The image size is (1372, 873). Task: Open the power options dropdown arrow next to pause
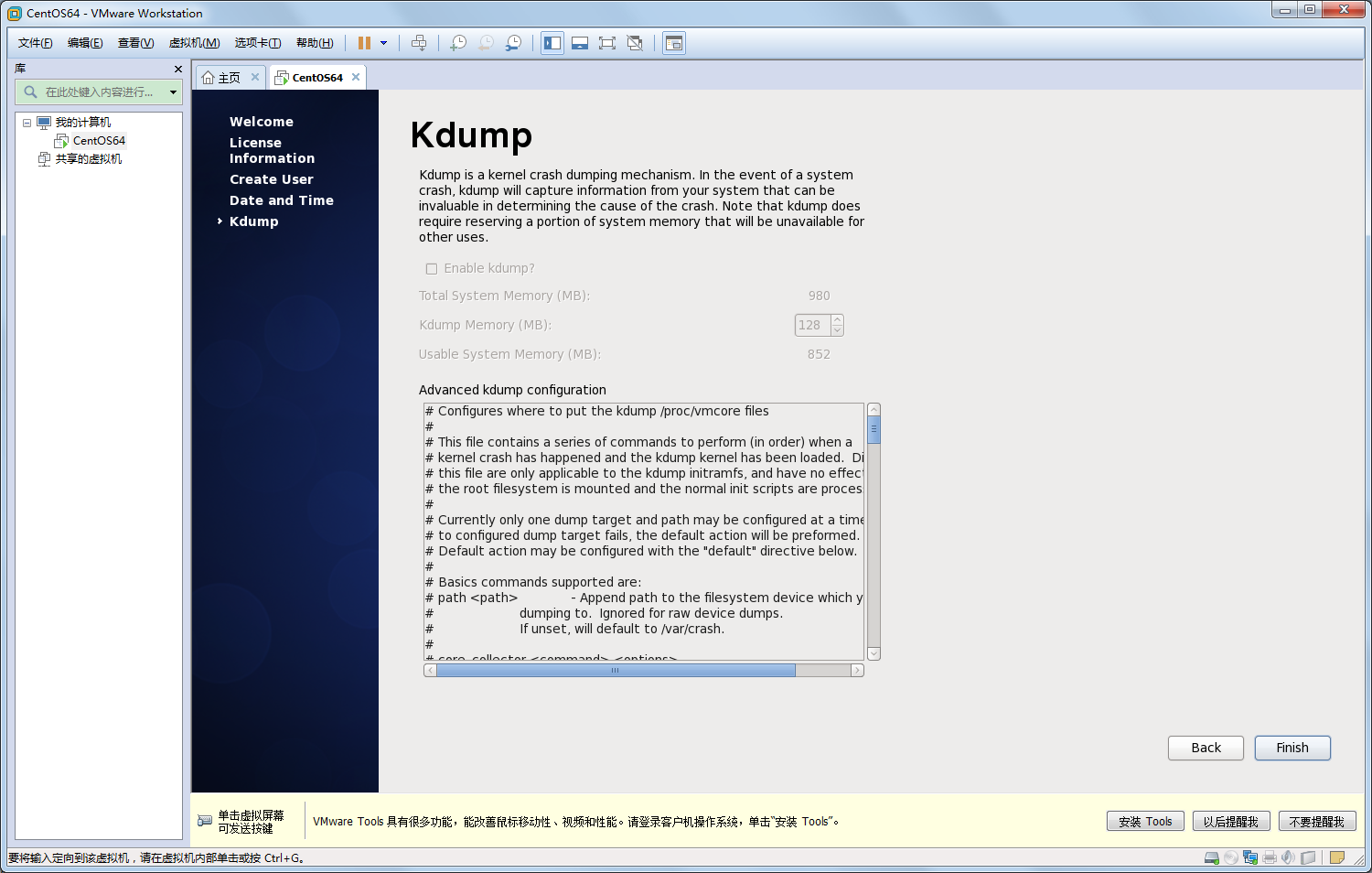point(383,43)
